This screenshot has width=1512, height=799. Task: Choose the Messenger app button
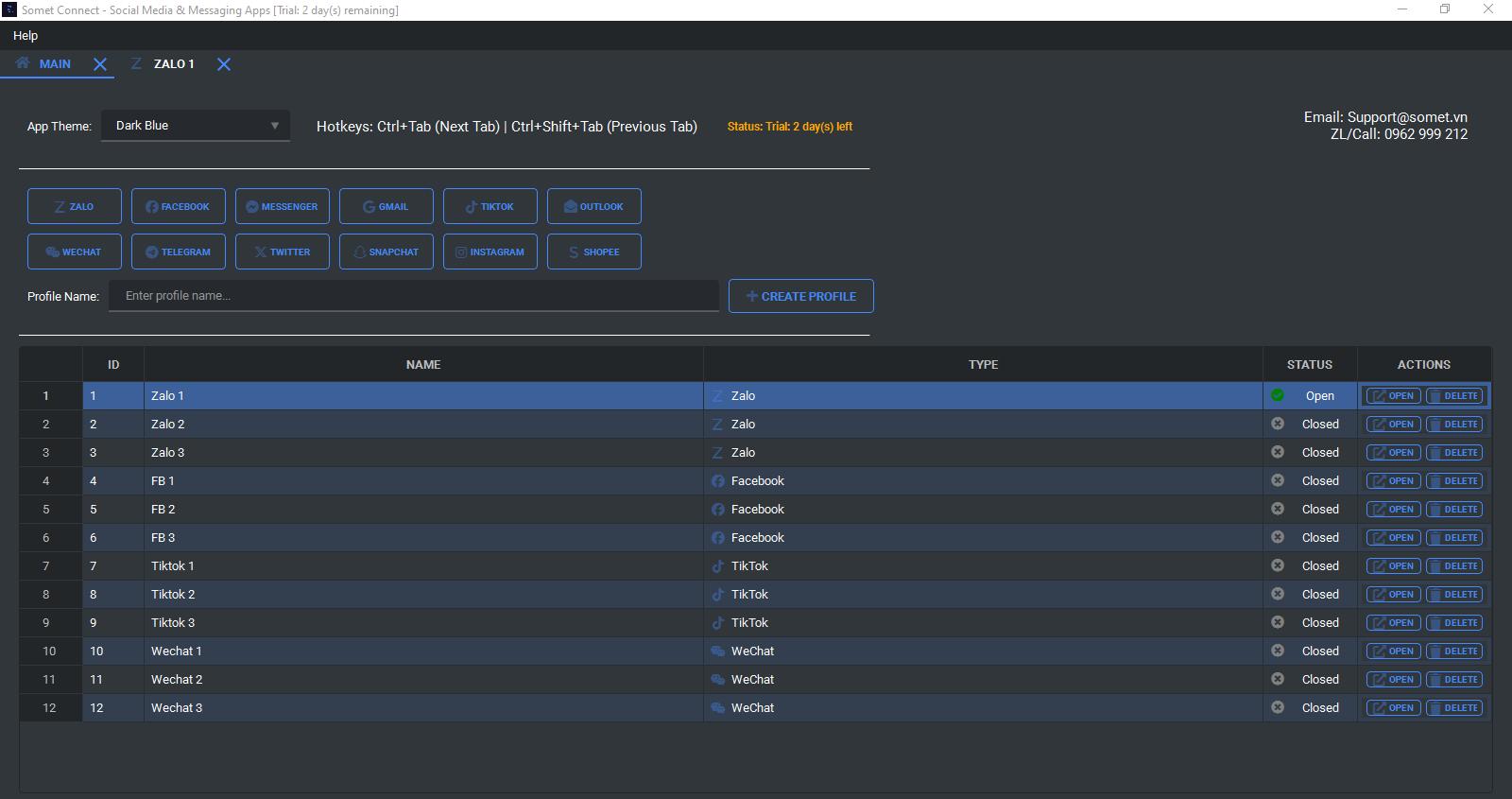click(283, 206)
